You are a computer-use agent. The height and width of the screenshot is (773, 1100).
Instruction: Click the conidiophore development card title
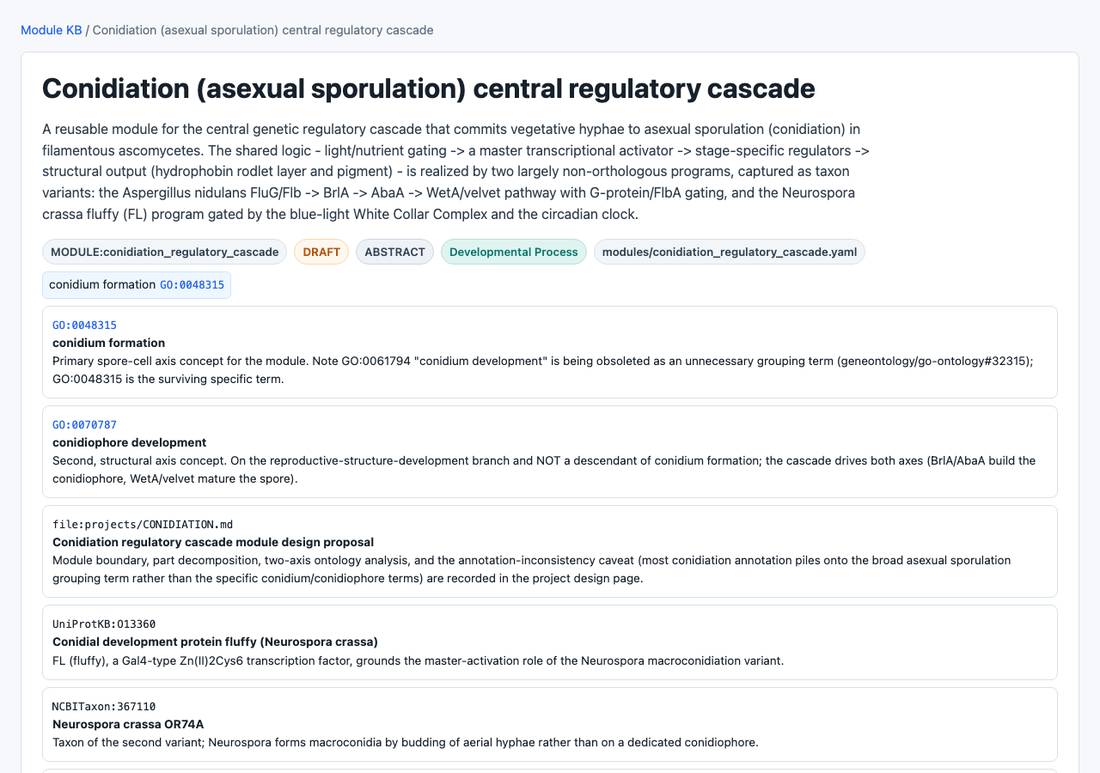pyautogui.click(x=129, y=443)
